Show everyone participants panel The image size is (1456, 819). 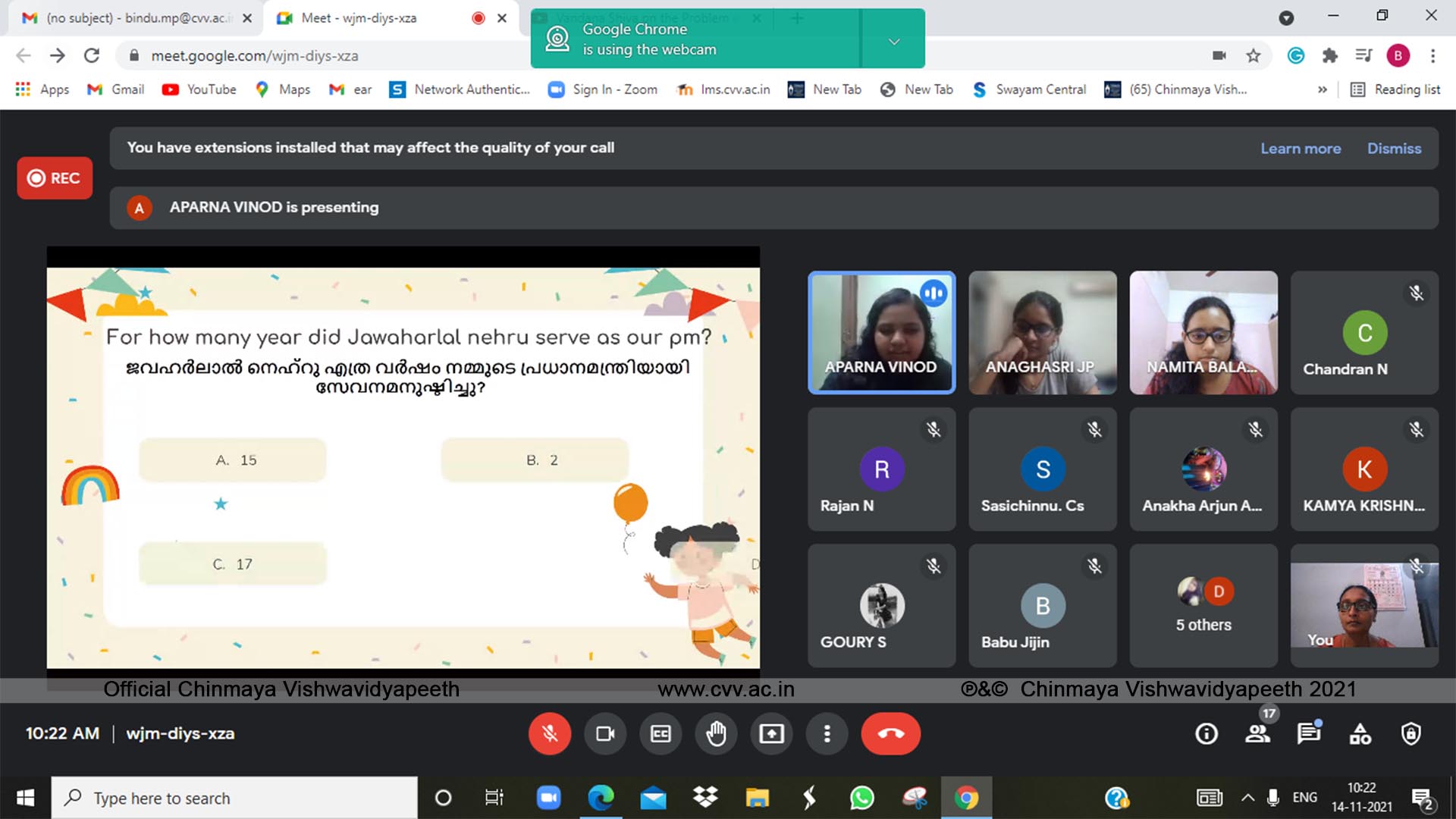[x=1257, y=734]
